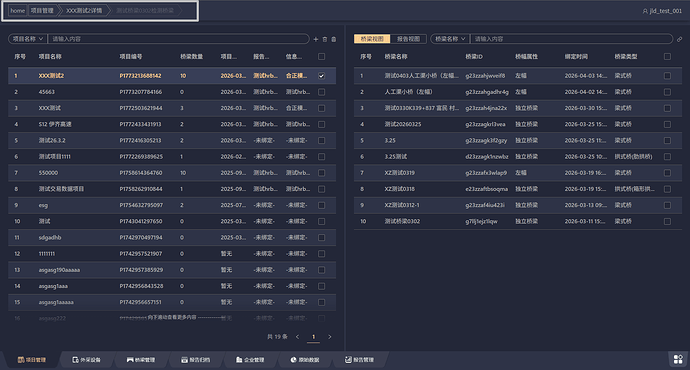Image resolution: width=690 pixels, height=370 pixels.
Task: Open the 桥梁管理 bottom tab
Action: coord(141,360)
